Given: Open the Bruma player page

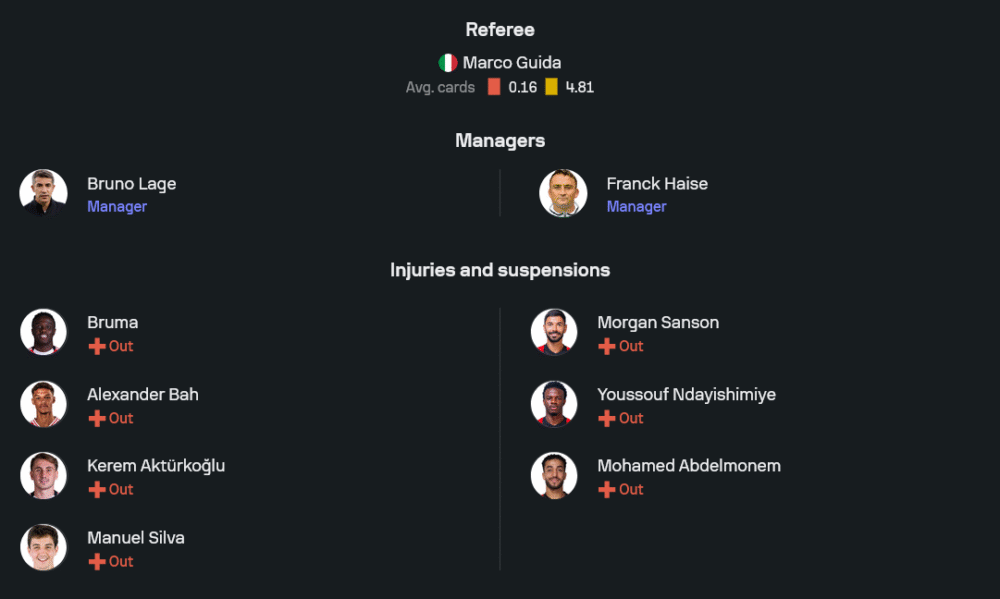Looking at the screenshot, I should pos(112,323).
